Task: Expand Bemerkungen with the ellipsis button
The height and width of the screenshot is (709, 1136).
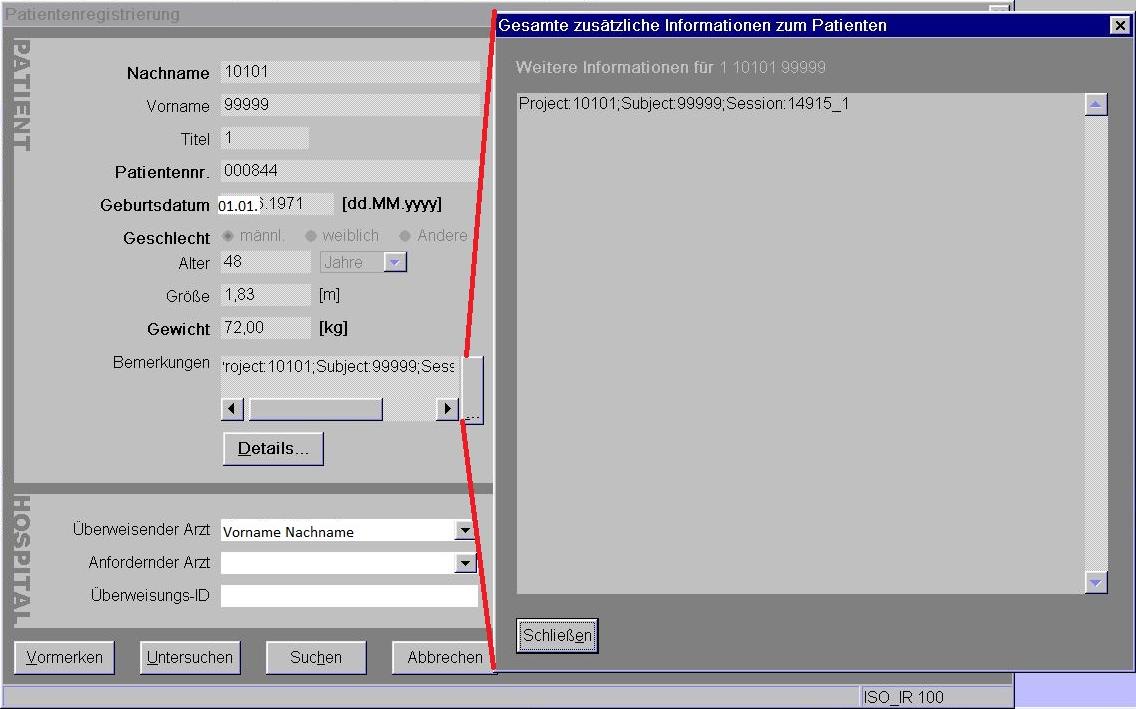Action: click(473, 390)
